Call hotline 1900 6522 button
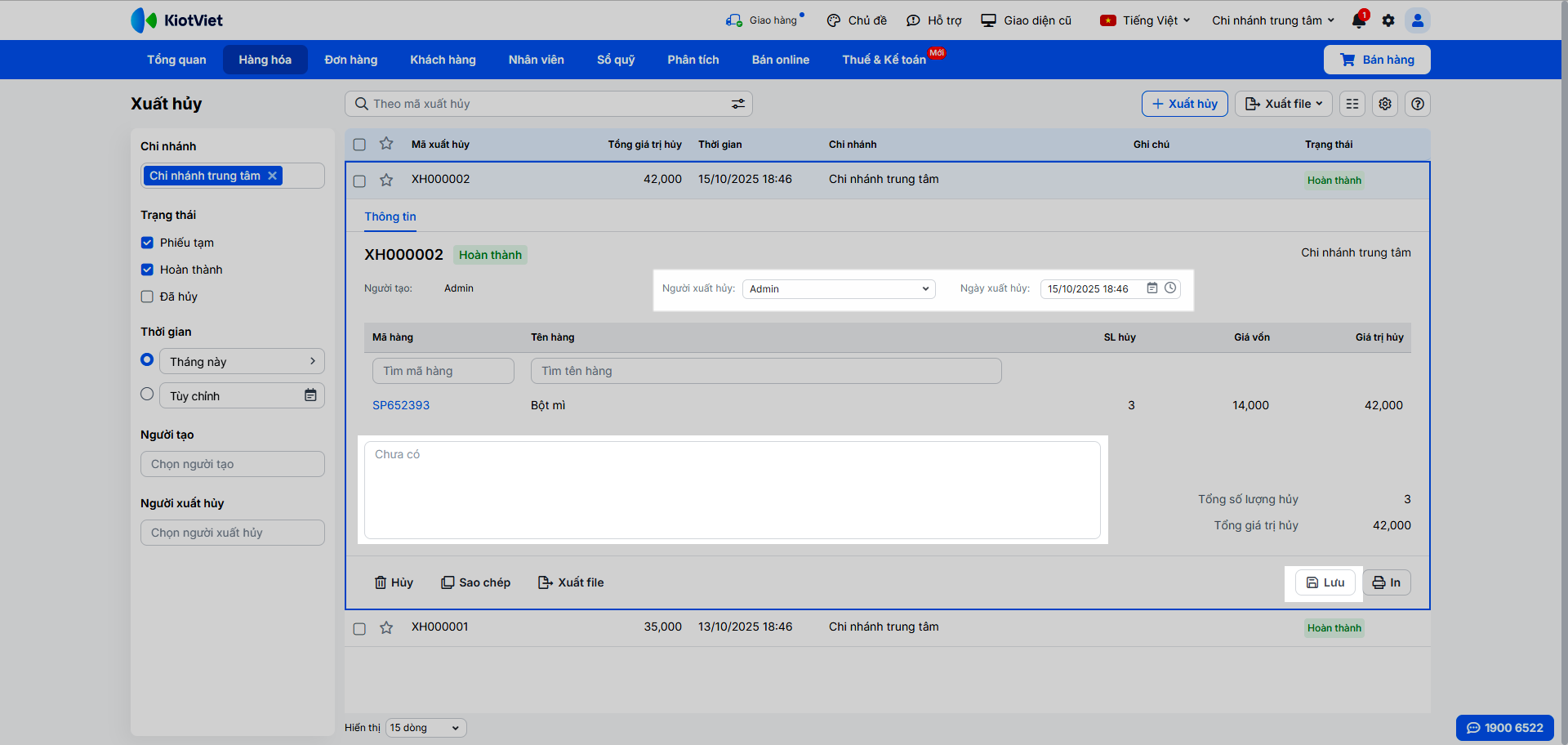The width and height of the screenshot is (1568, 745). (x=1504, y=728)
